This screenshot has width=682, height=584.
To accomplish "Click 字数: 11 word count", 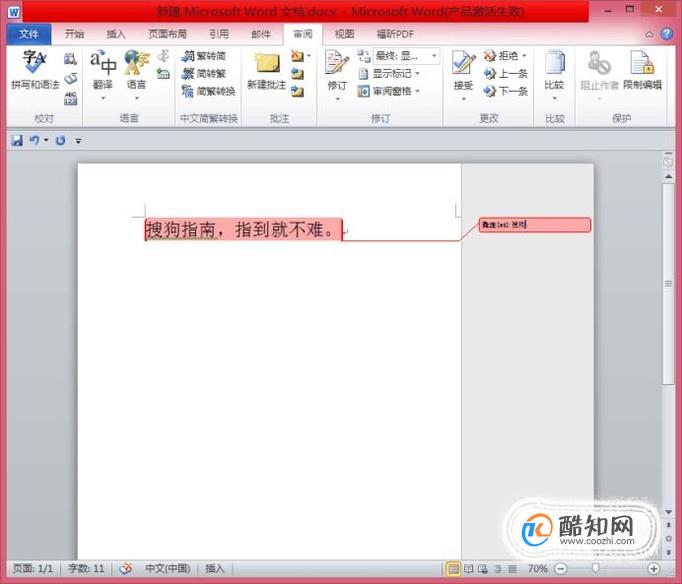I will (x=86, y=568).
